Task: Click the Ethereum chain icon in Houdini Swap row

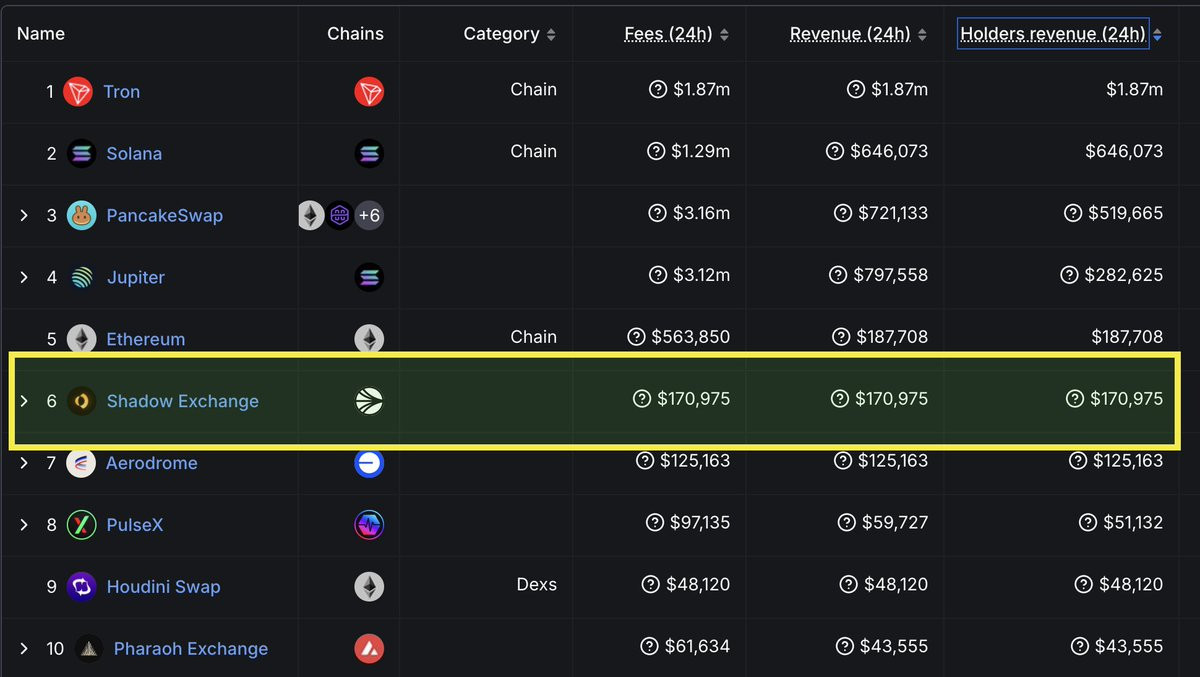Action: (369, 587)
